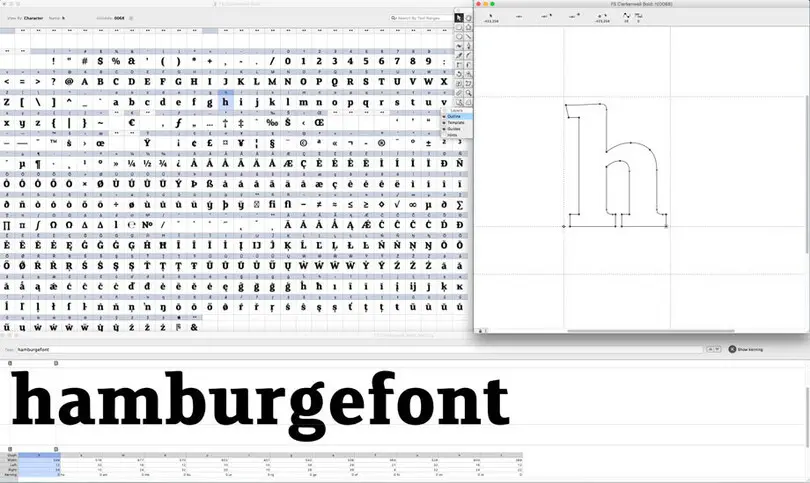Click the measure ruler tool

pyautogui.click(x=459, y=93)
